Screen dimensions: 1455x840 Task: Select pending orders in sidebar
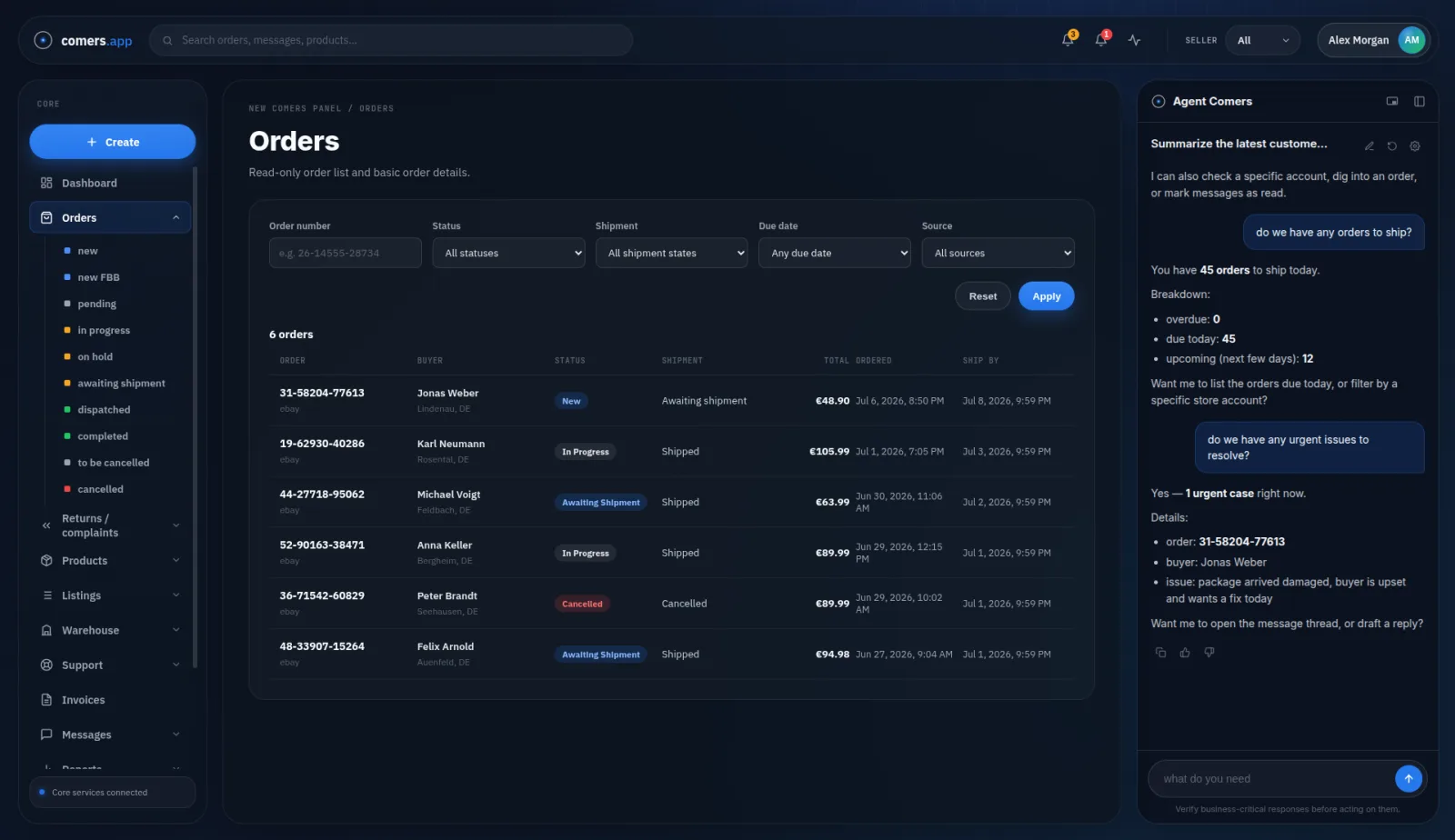pyautogui.click(x=96, y=304)
